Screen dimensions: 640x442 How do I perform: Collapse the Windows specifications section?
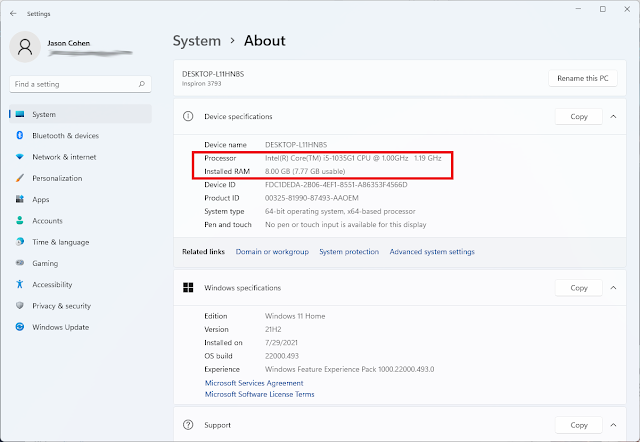(613, 288)
